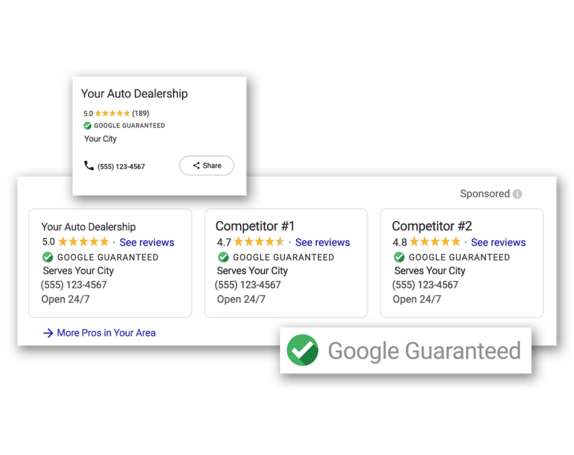Click the Share button on dealership card

point(206,165)
